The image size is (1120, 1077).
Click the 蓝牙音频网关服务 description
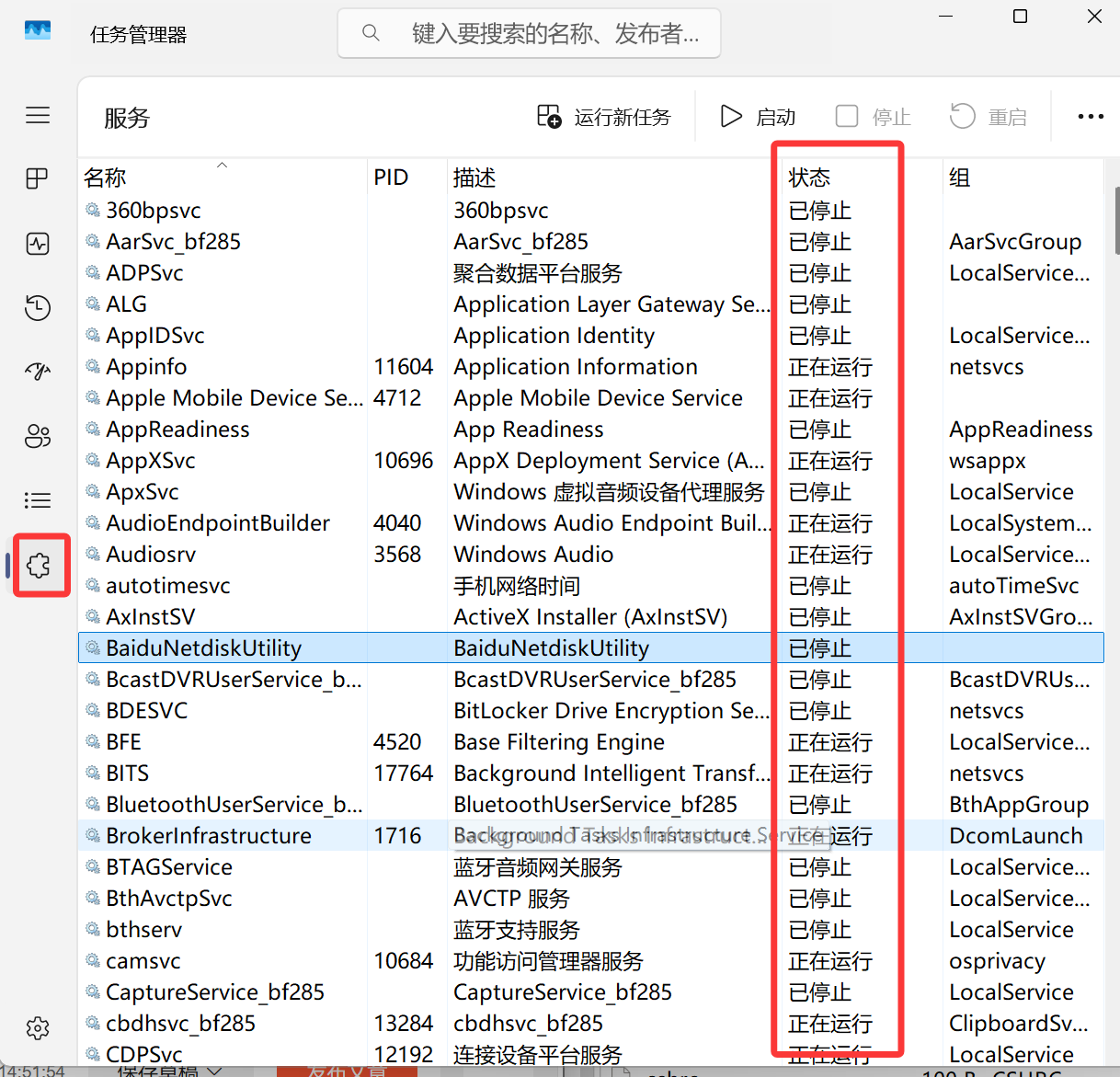pyautogui.click(x=538, y=867)
